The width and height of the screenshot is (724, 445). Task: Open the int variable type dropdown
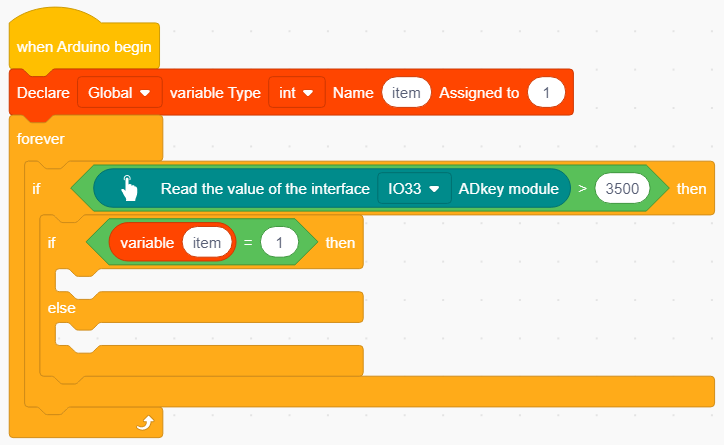tap(296, 93)
